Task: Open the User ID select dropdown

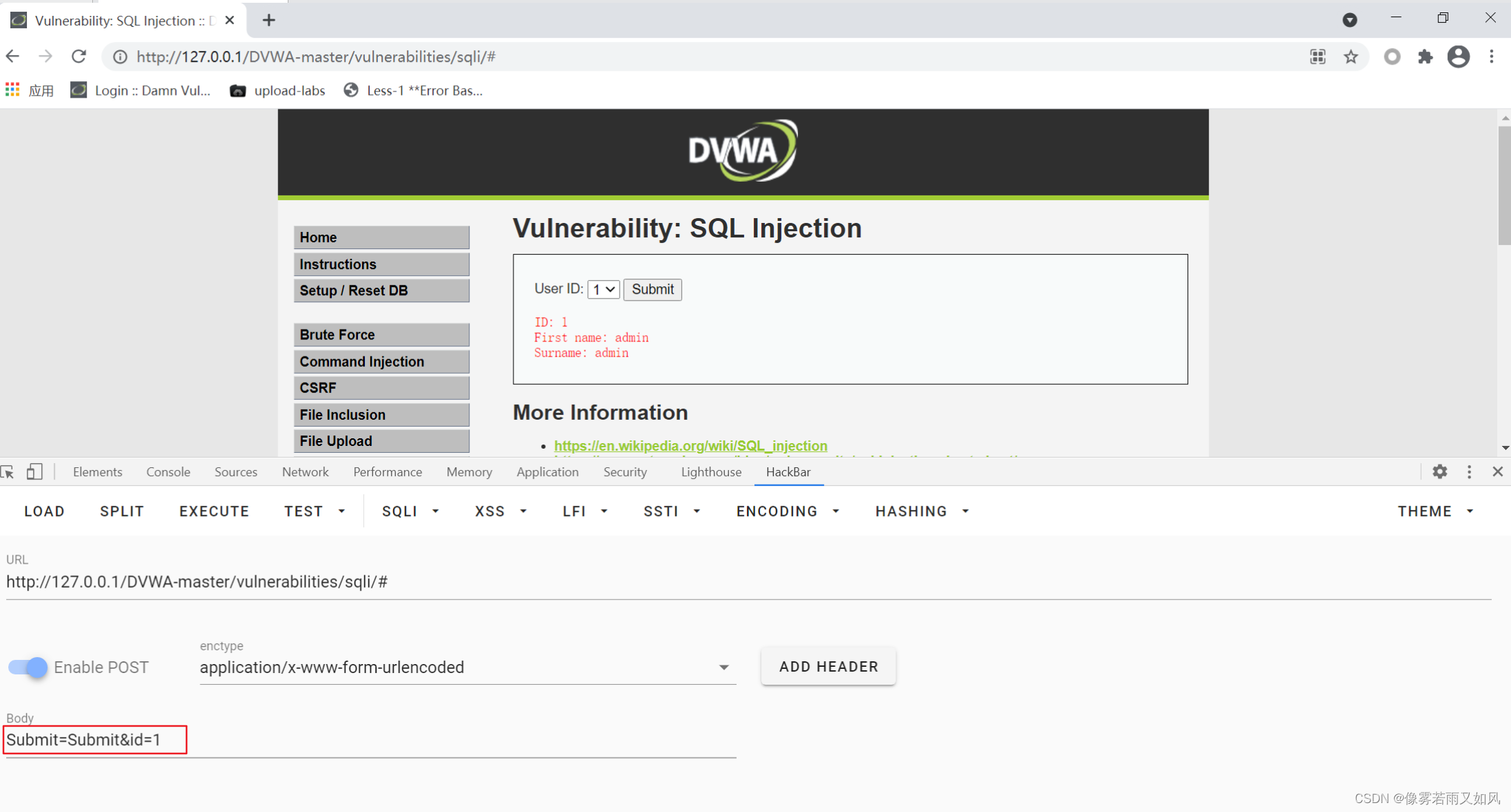Action: coord(603,289)
